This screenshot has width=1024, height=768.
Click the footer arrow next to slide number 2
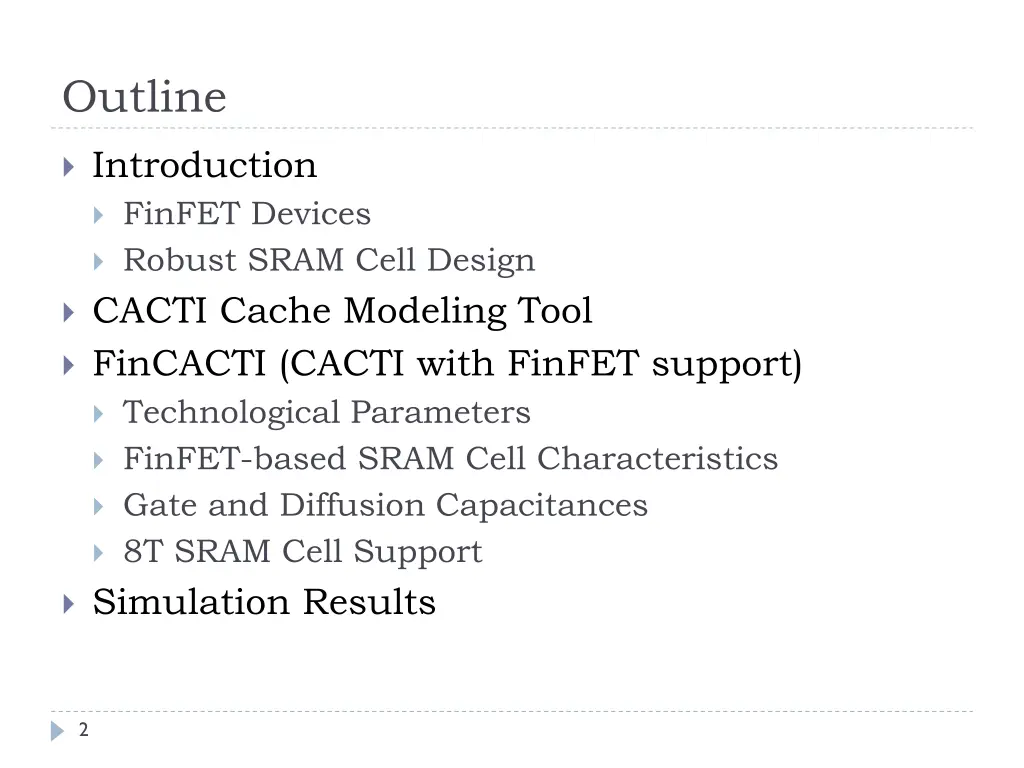[58, 731]
